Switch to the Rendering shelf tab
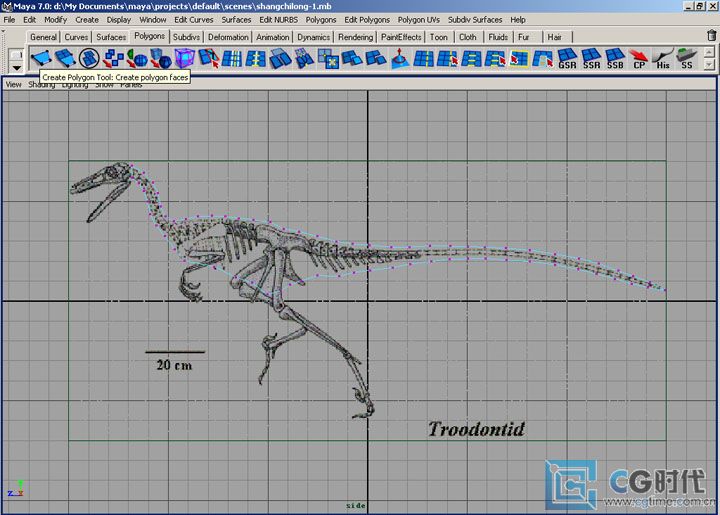 point(355,37)
